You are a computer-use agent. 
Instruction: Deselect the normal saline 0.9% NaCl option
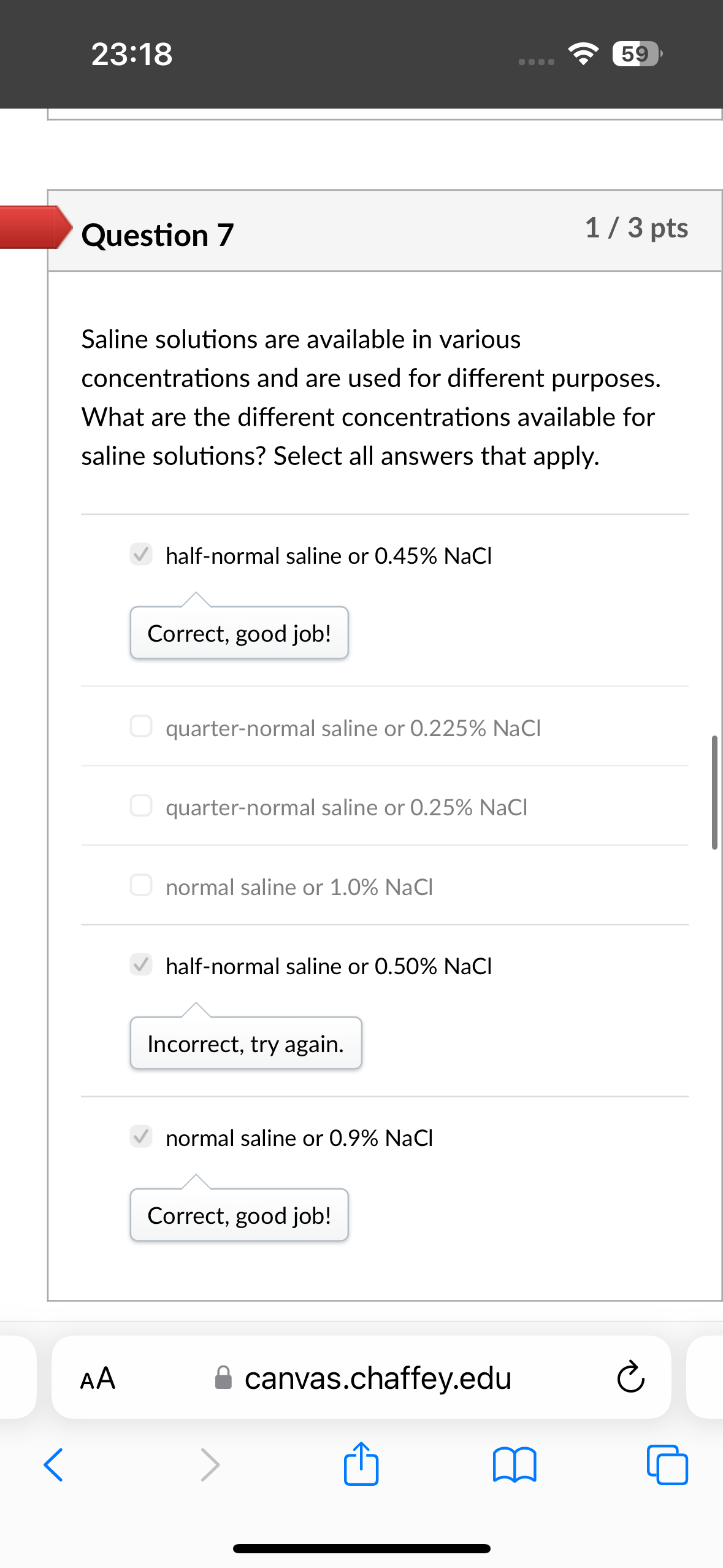click(141, 1137)
